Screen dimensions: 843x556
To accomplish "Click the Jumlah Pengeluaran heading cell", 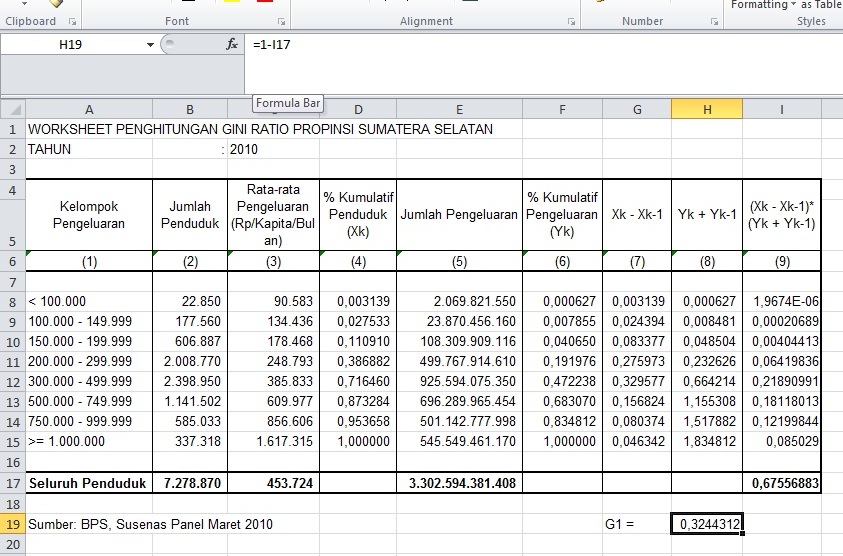I will point(459,215).
